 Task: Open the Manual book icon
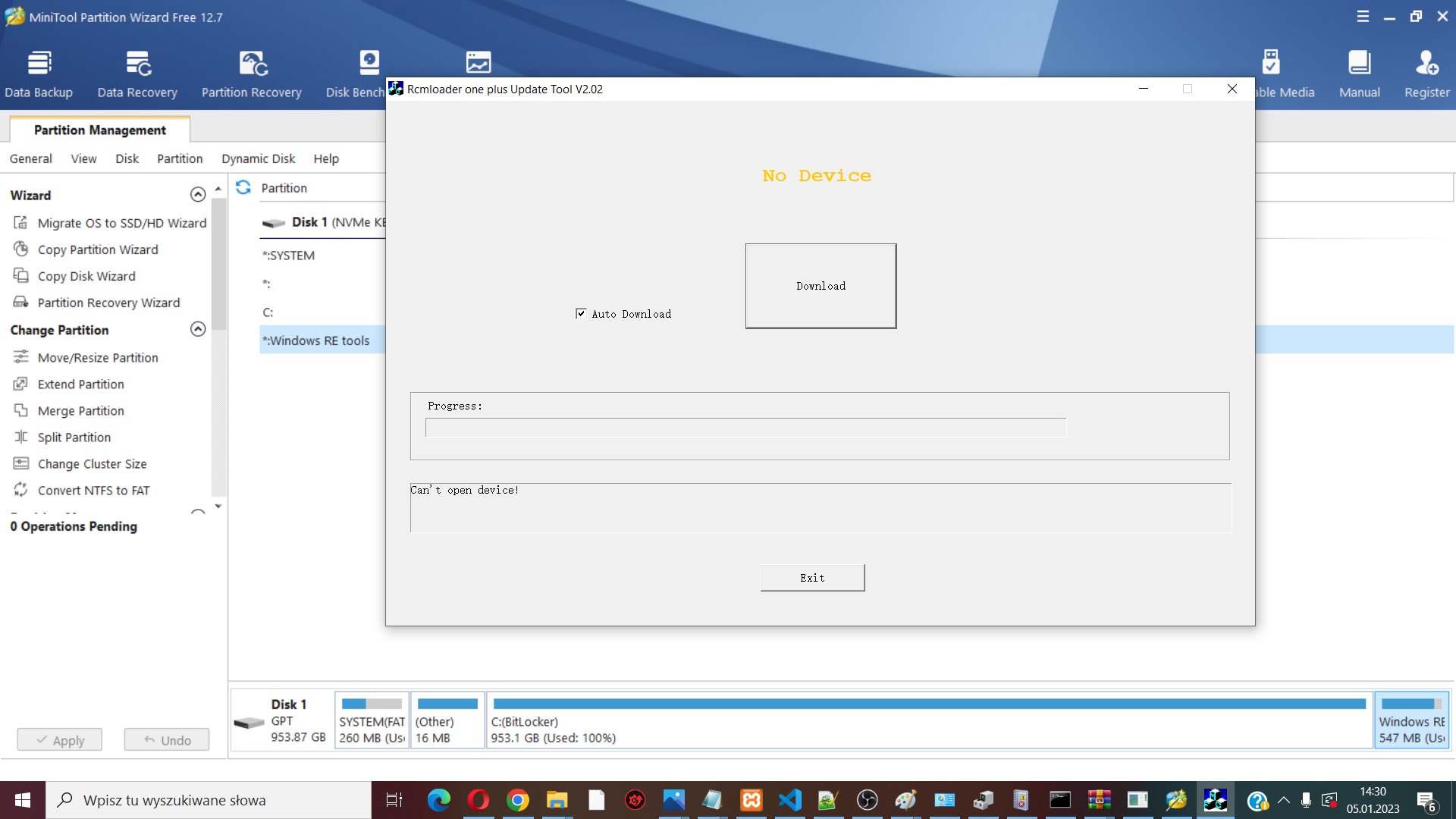coord(1359,74)
